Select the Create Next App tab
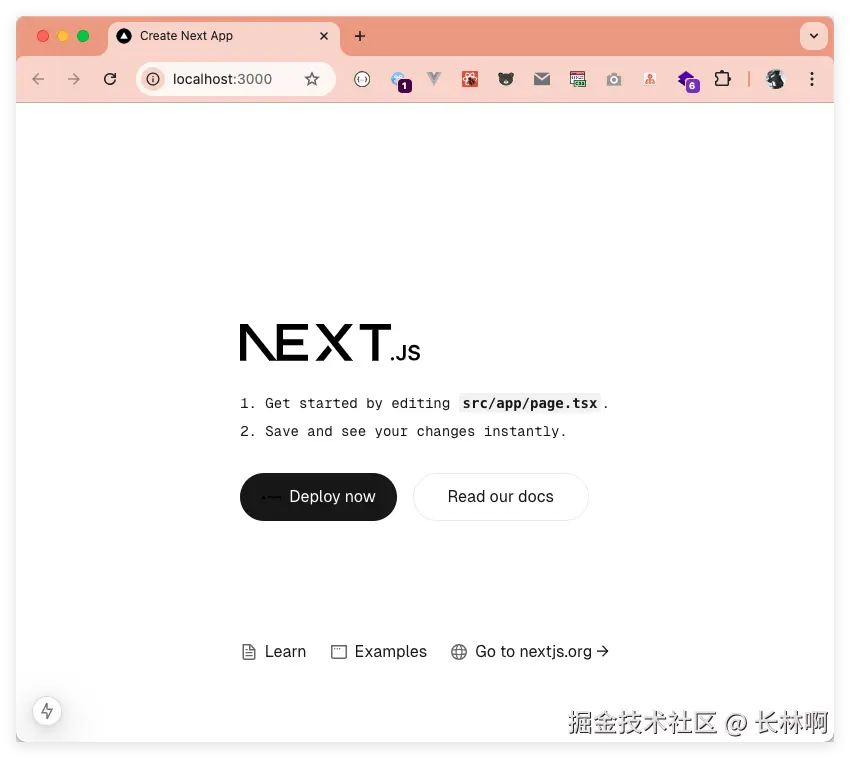The height and width of the screenshot is (758, 850). 223,37
